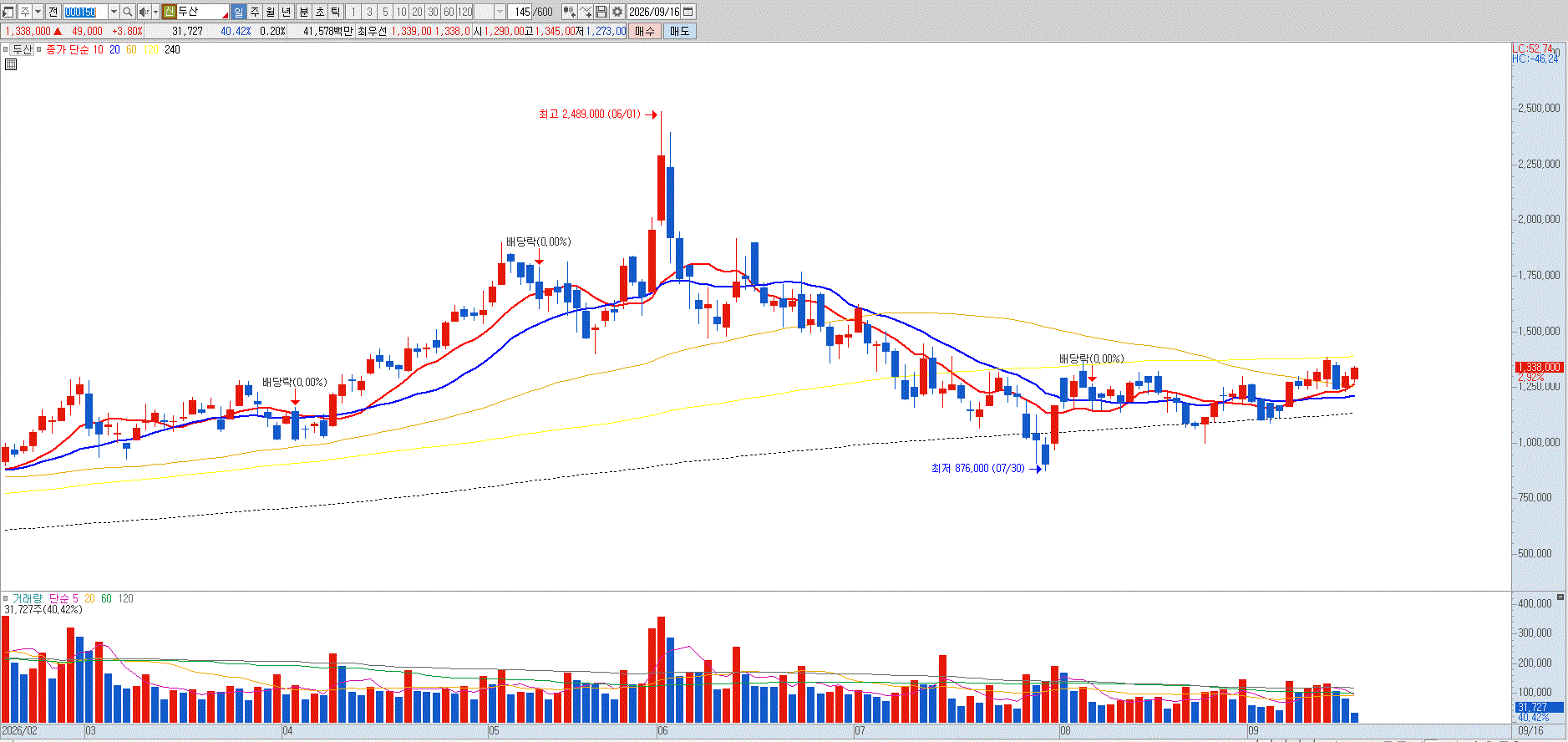
Task: Select the 60 interval preset button
Action: [449, 12]
